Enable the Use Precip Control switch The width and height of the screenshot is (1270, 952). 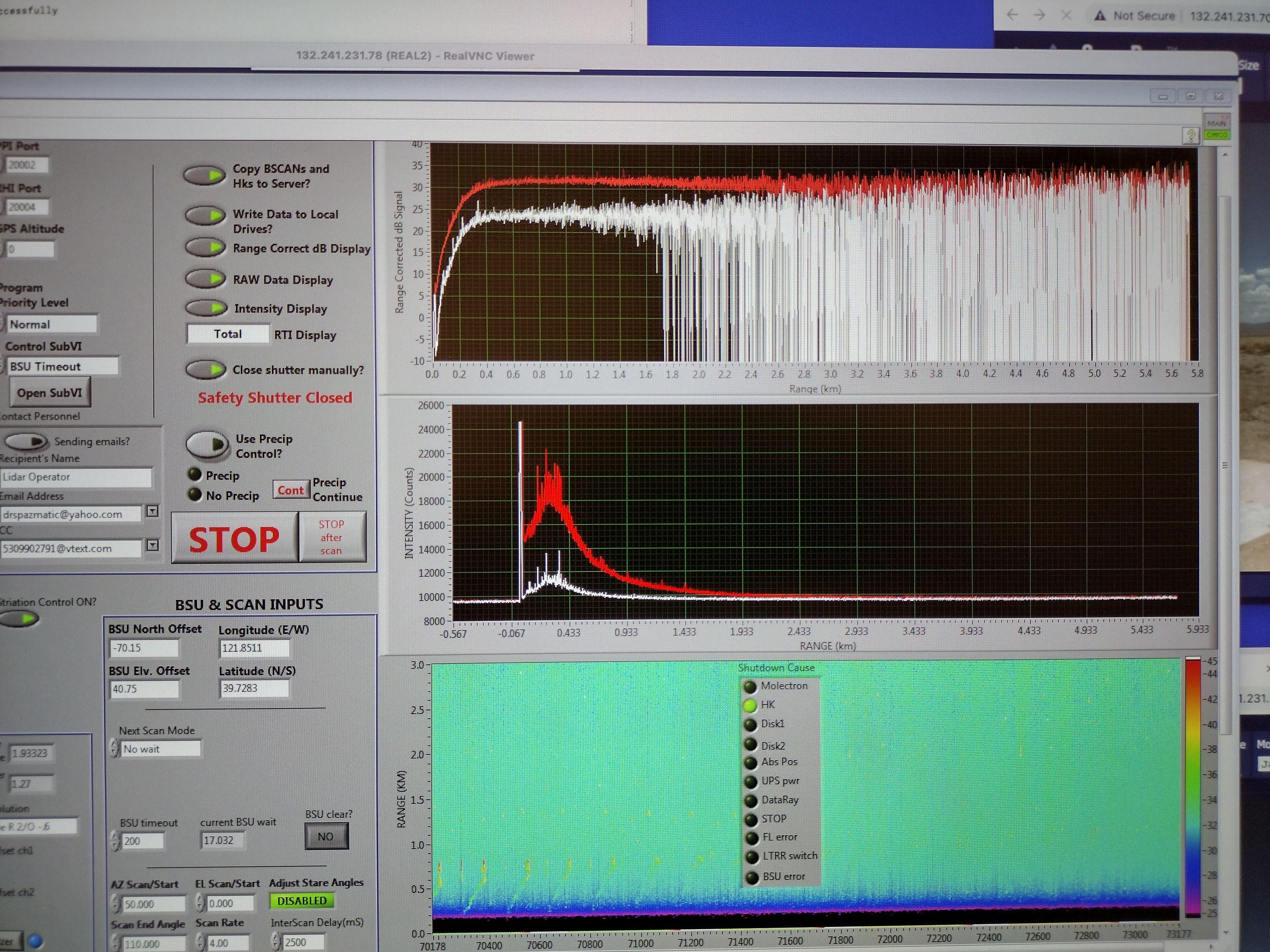coord(207,444)
